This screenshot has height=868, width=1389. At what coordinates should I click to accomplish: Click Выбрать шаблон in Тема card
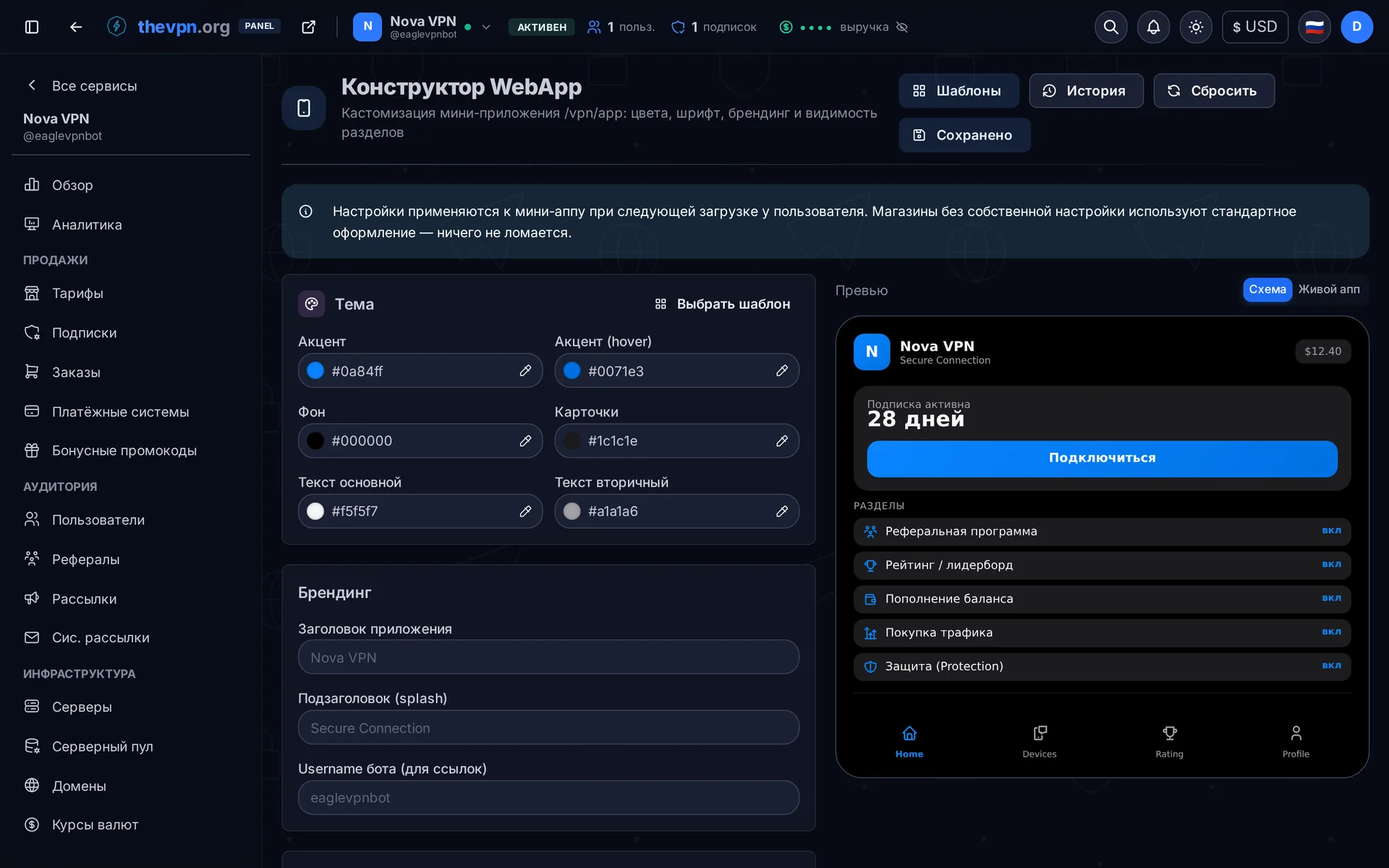pos(722,305)
